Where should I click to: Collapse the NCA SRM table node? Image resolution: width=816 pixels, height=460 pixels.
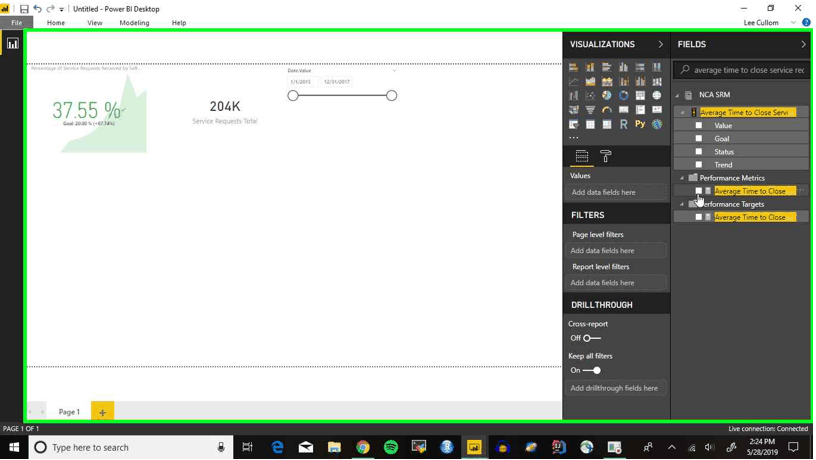[x=678, y=95]
